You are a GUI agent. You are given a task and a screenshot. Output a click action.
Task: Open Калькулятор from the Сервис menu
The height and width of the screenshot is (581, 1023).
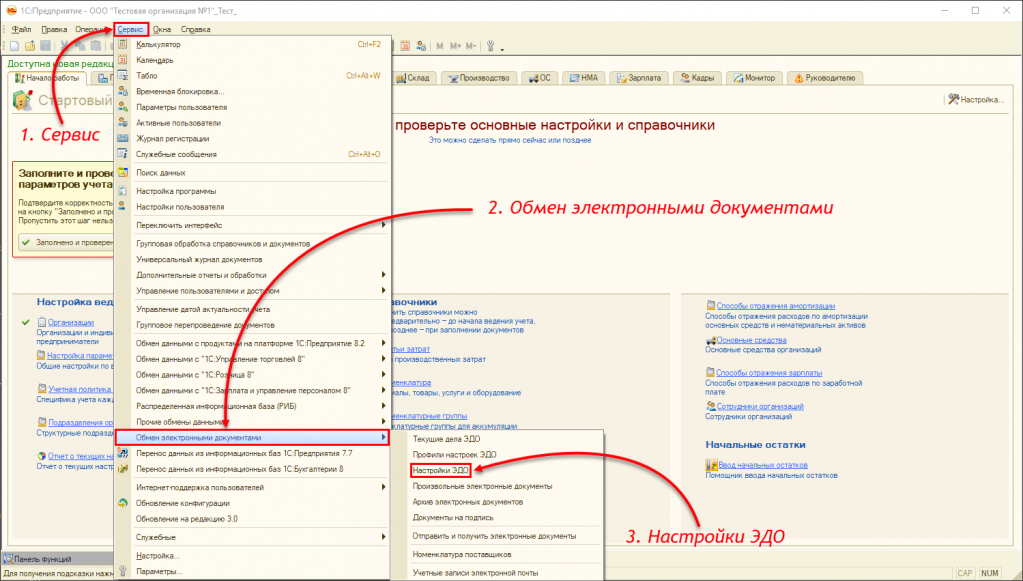tap(253, 44)
